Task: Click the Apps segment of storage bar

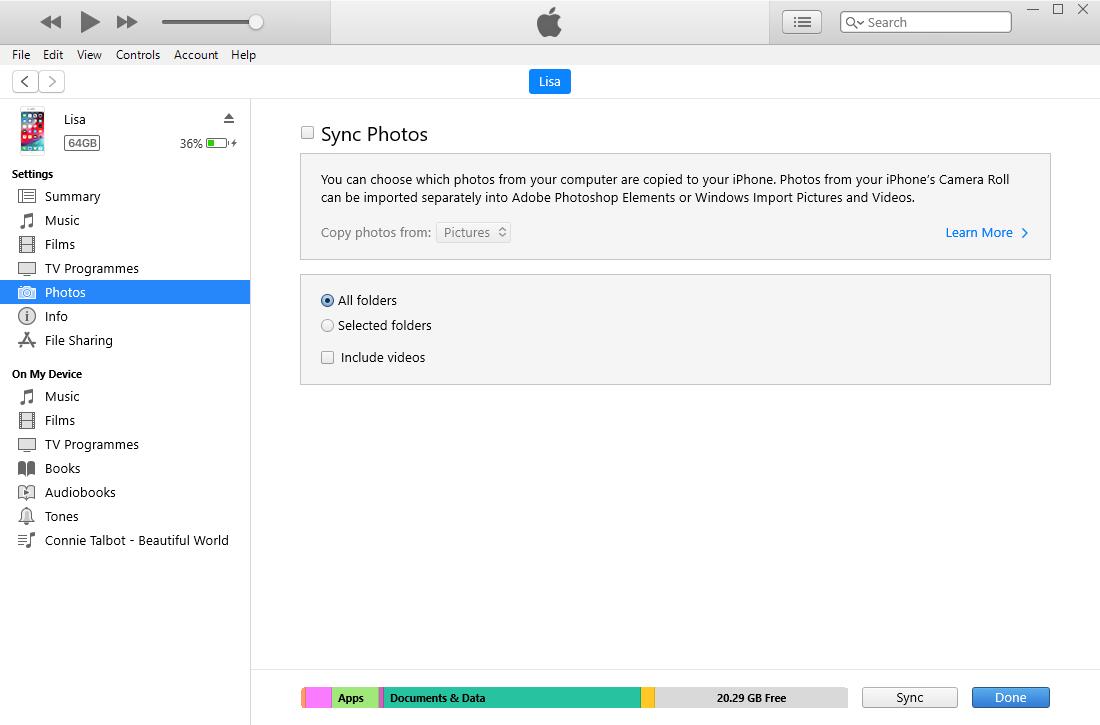Action: (355, 698)
